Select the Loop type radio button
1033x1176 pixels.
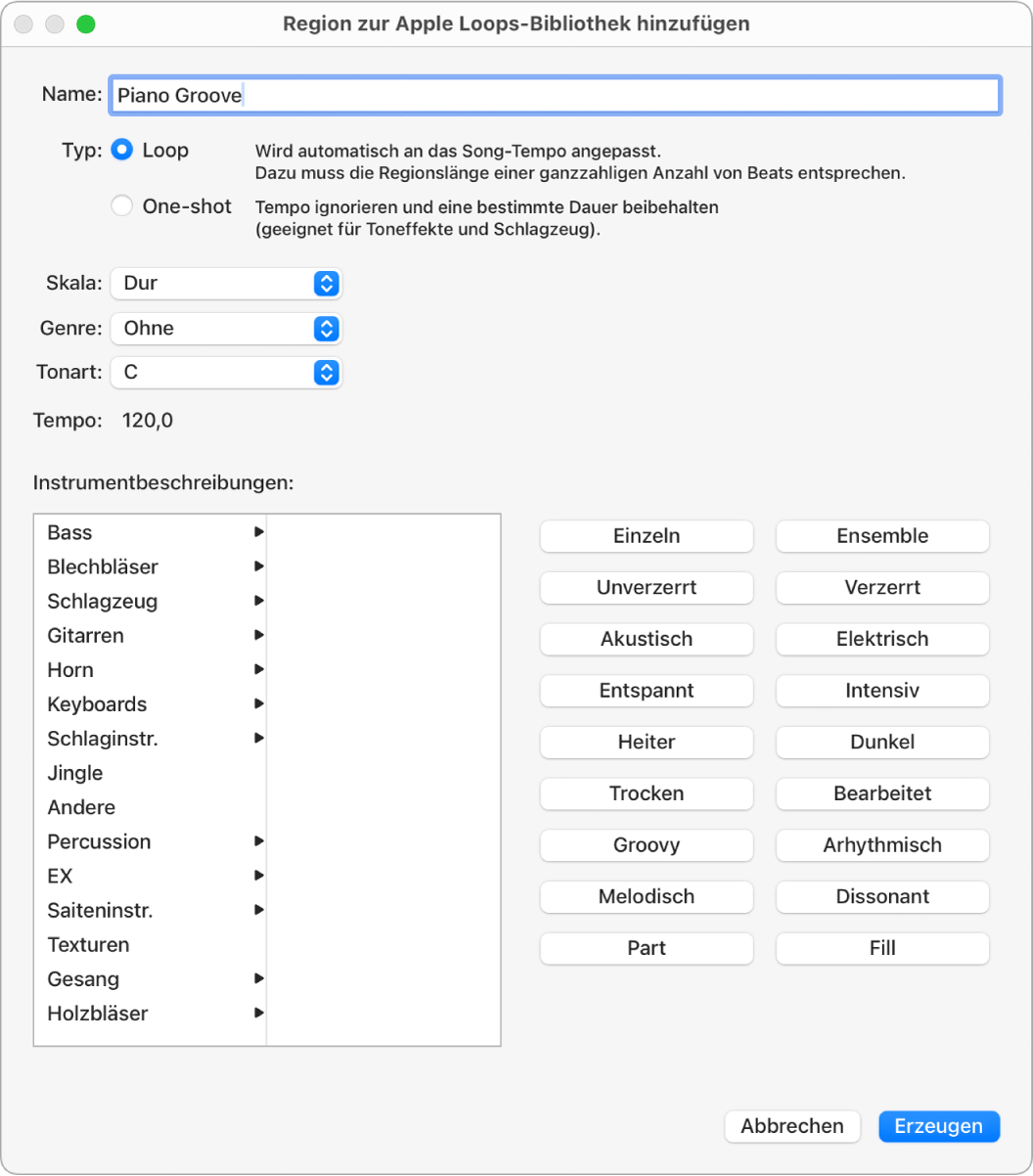pos(122,151)
